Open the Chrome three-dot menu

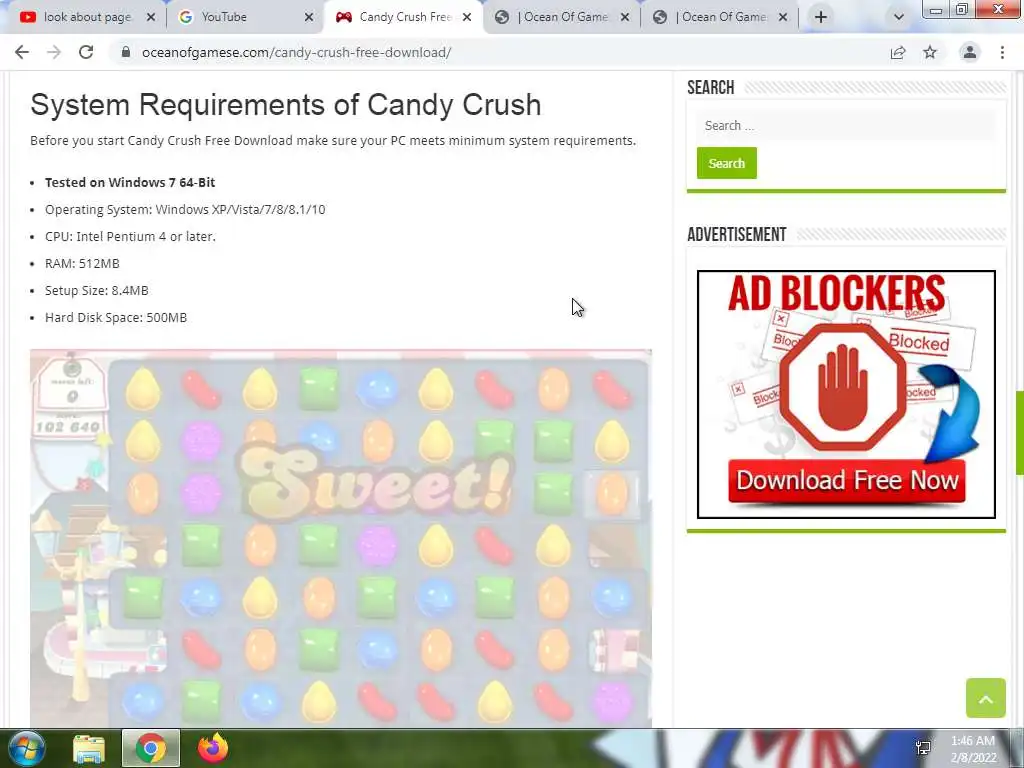[x=1002, y=52]
